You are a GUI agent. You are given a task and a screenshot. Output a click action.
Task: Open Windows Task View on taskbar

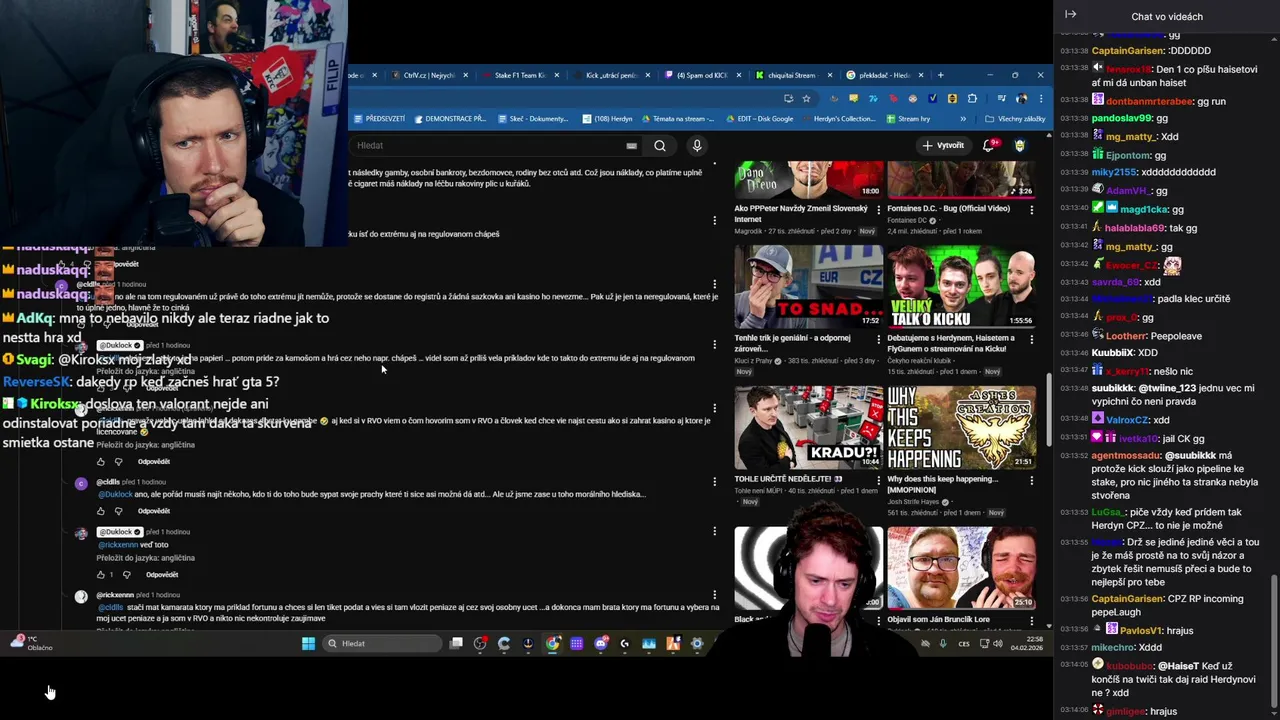(456, 643)
